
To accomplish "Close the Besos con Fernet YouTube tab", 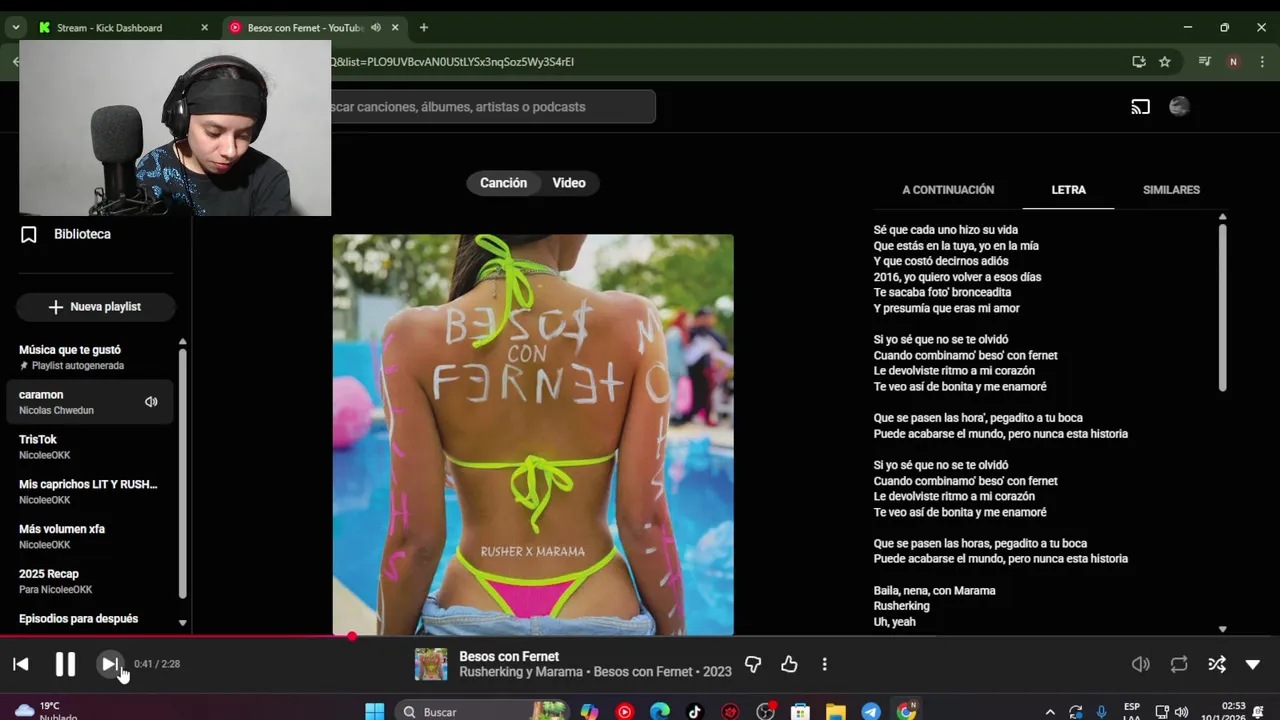I will pyautogui.click(x=395, y=28).
